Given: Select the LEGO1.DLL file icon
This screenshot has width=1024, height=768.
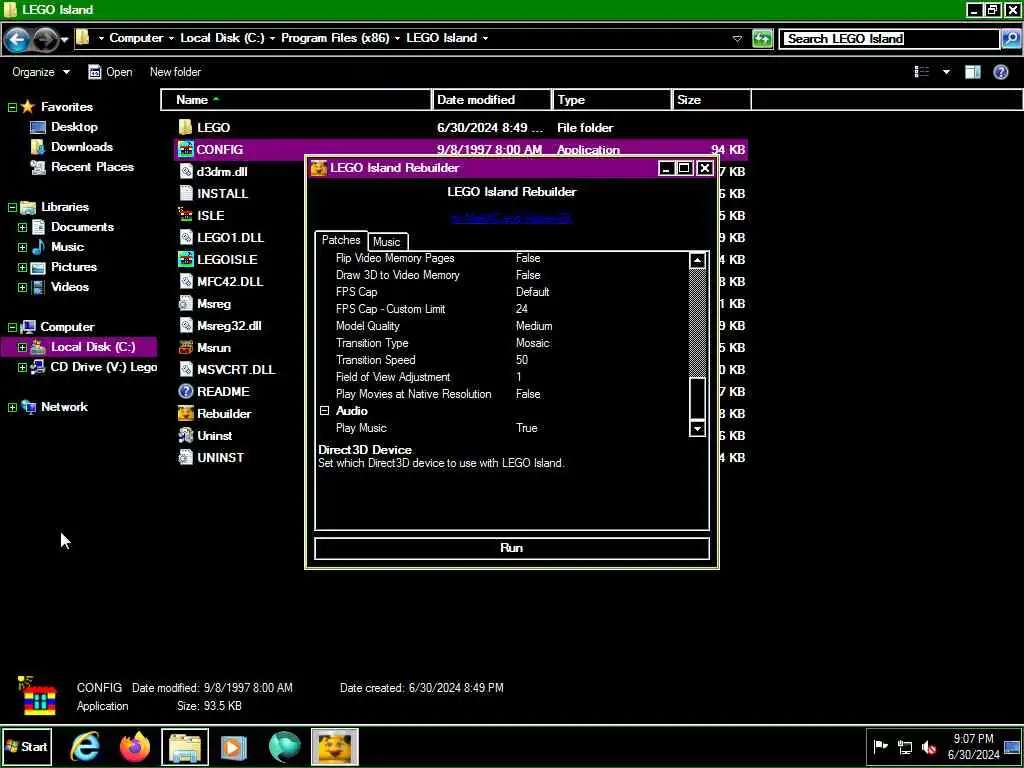Looking at the screenshot, I should coord(185,238).
